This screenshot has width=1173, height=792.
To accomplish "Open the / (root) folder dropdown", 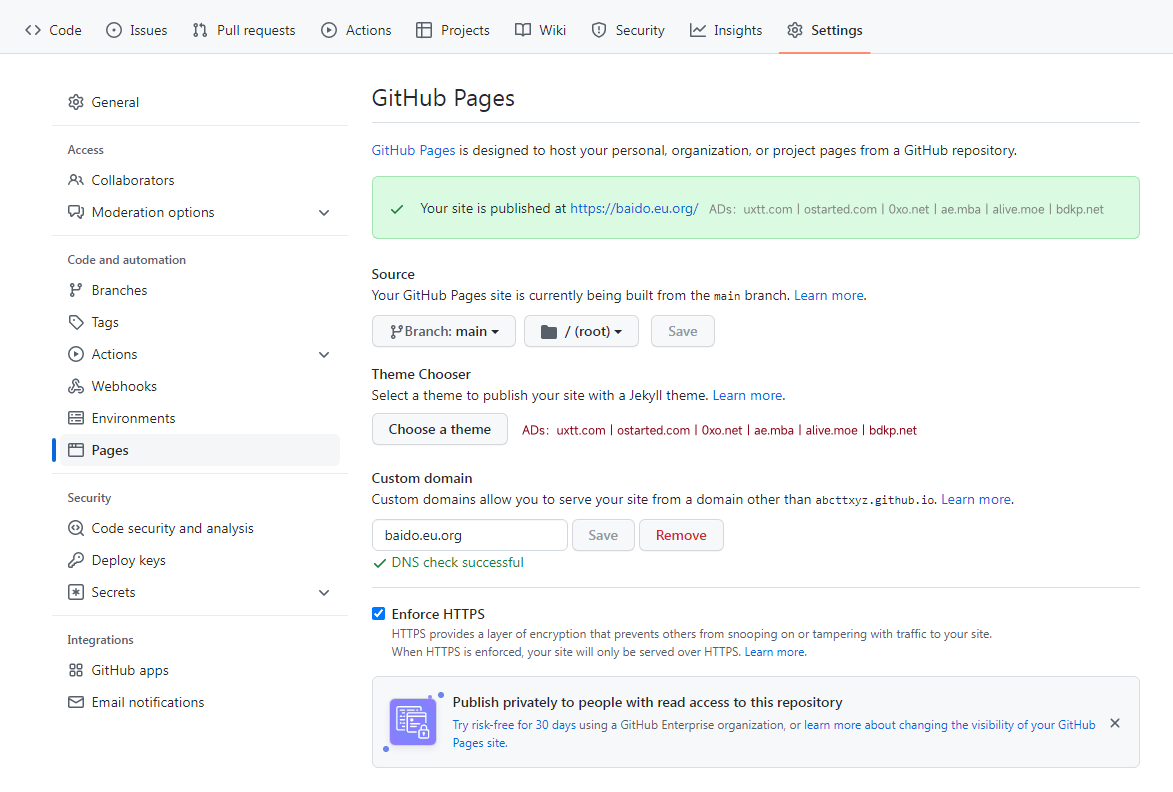I will click(581, 331).
